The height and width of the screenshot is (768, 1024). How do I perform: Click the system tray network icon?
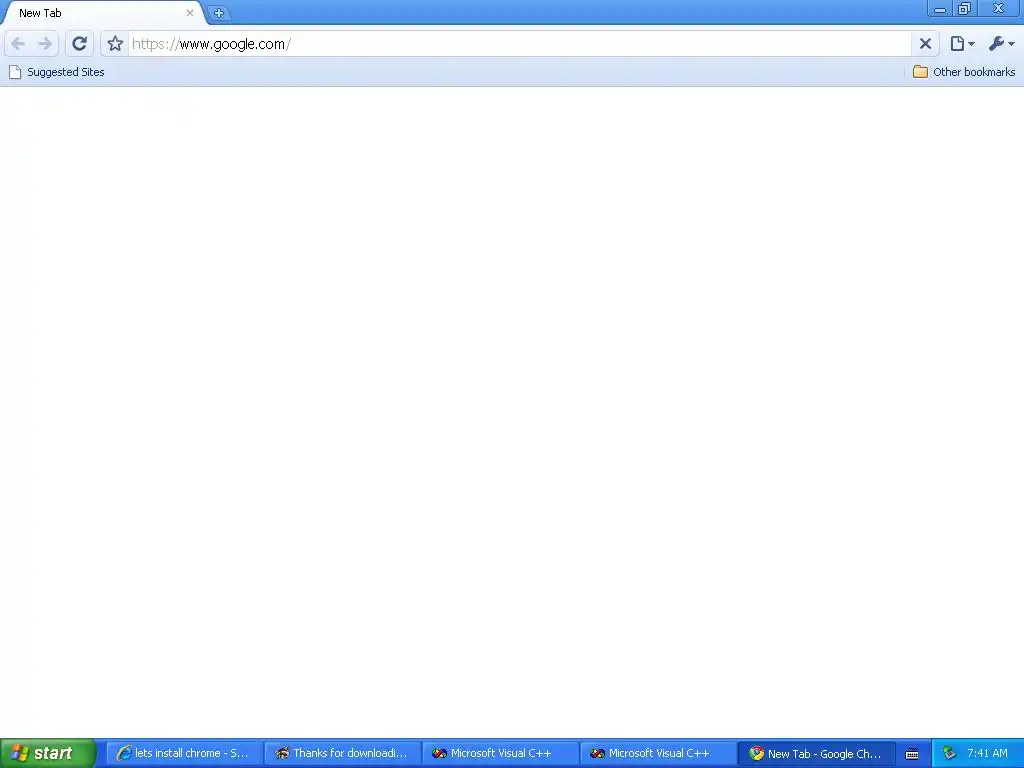(x=950, y=753)
